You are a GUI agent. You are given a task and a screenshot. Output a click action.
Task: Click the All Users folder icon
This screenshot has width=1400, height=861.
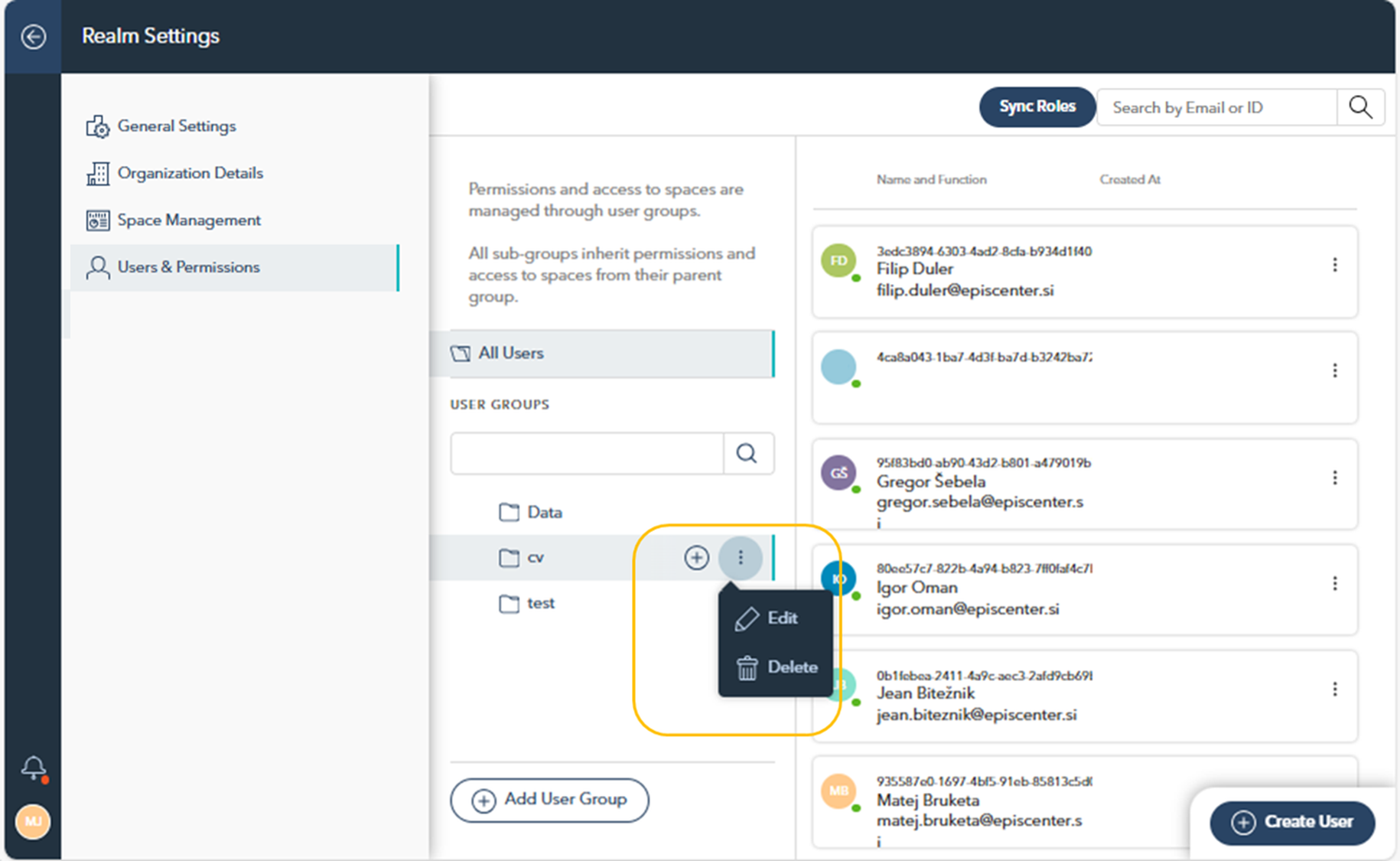pos(460,354)
